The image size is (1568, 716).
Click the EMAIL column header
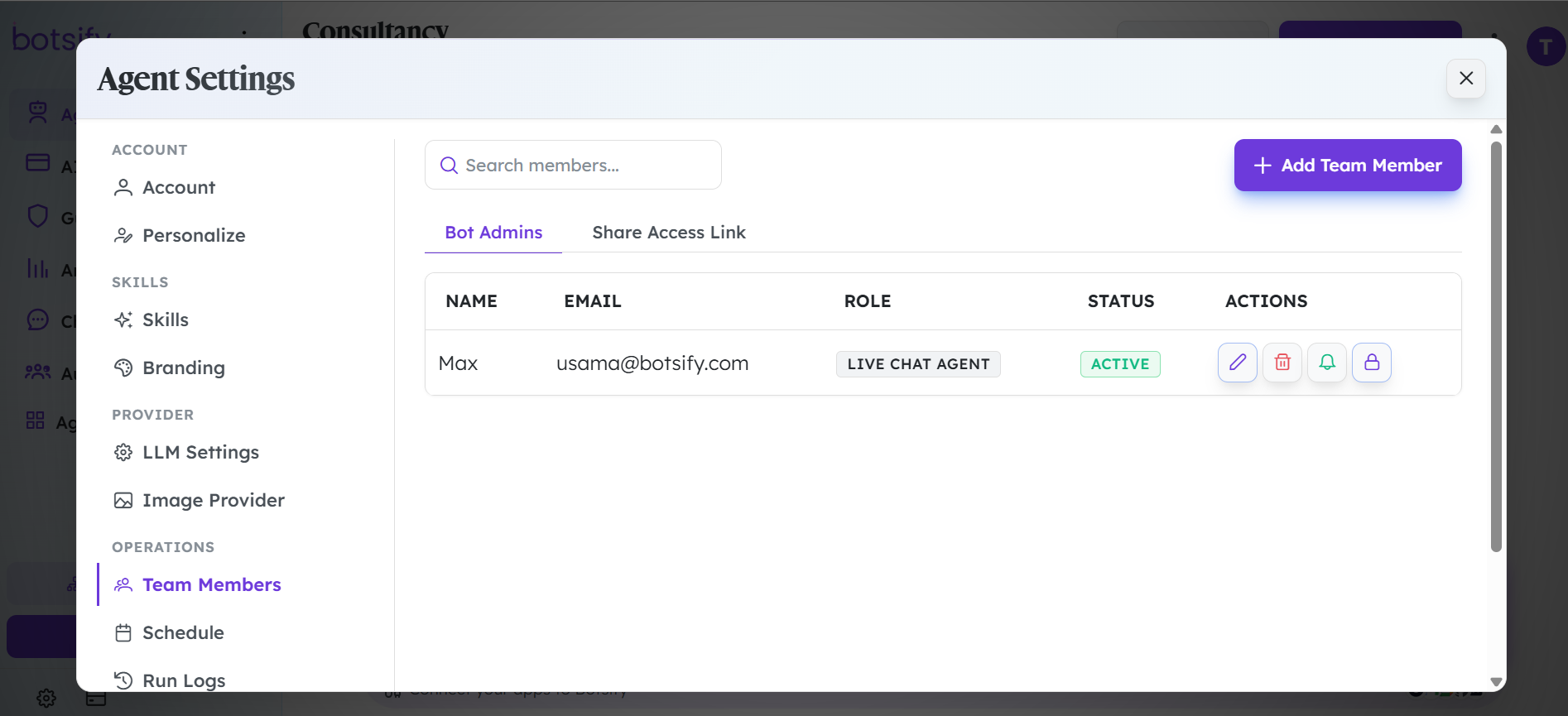tap(593, 301)
